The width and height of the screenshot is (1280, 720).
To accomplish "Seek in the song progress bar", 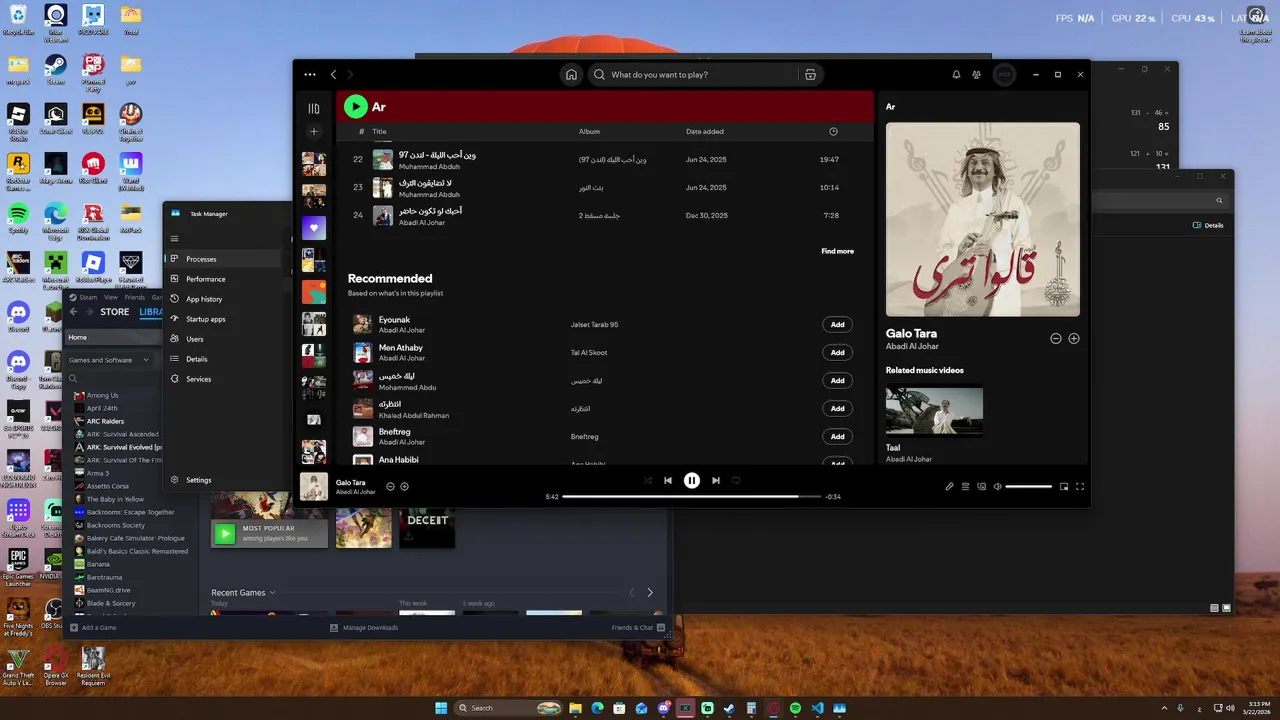I will click(x=691, y=496).
